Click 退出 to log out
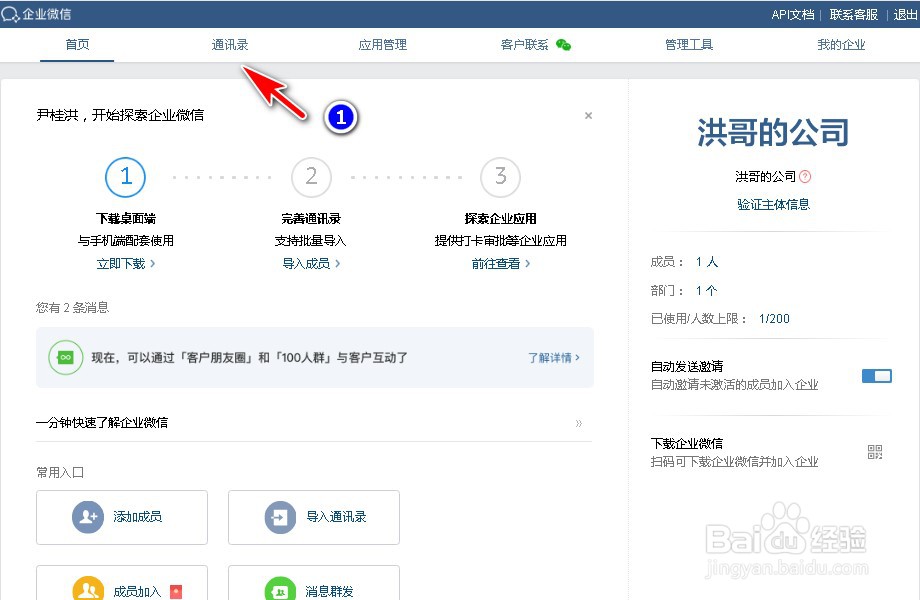 905,15
